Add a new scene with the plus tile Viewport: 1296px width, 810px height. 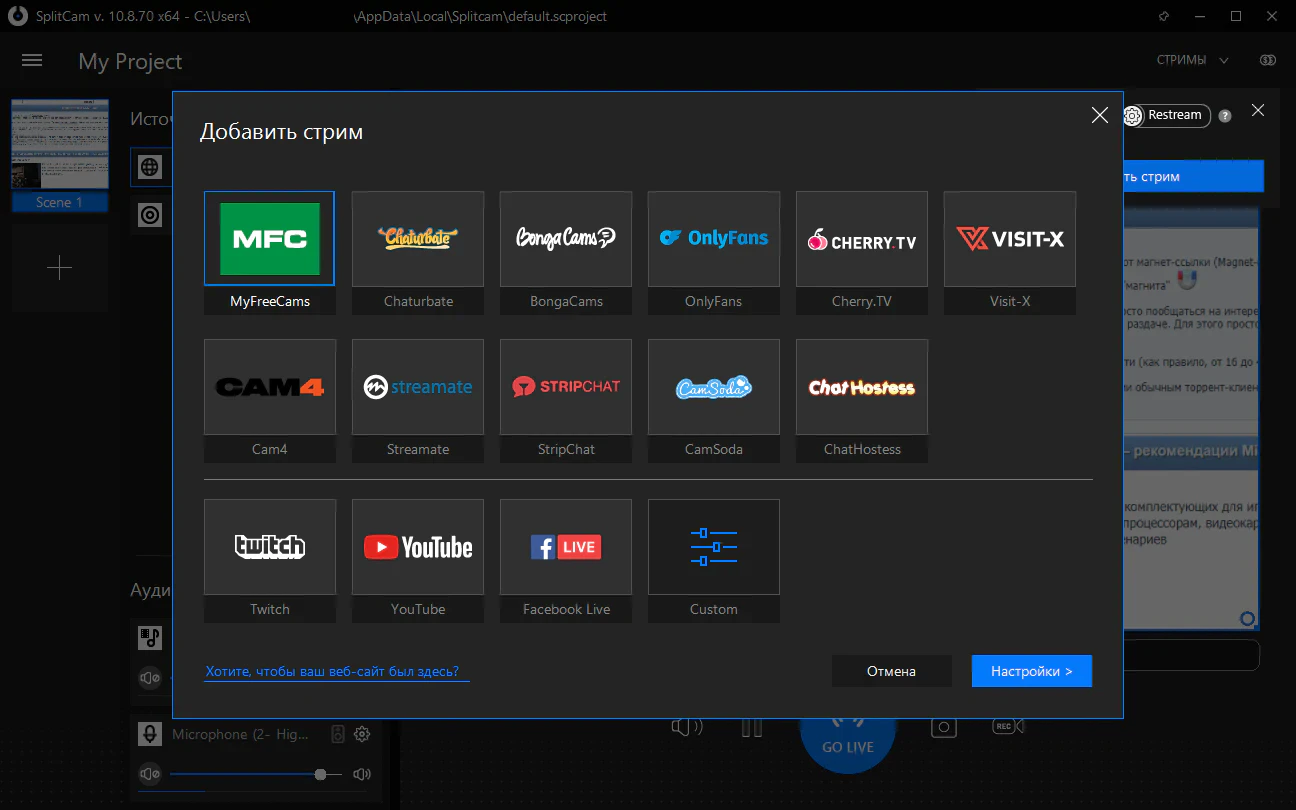(60, 268)
